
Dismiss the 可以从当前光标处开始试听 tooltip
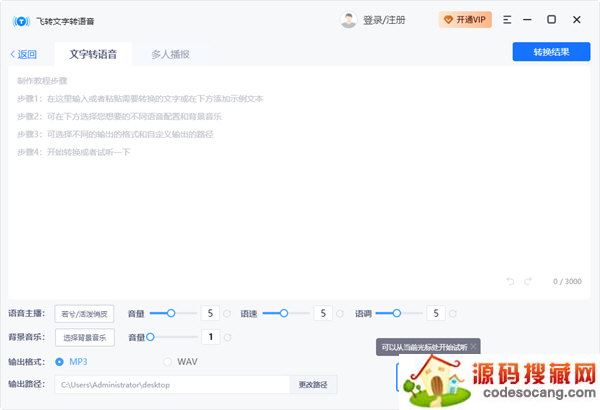tap(473, 347)
